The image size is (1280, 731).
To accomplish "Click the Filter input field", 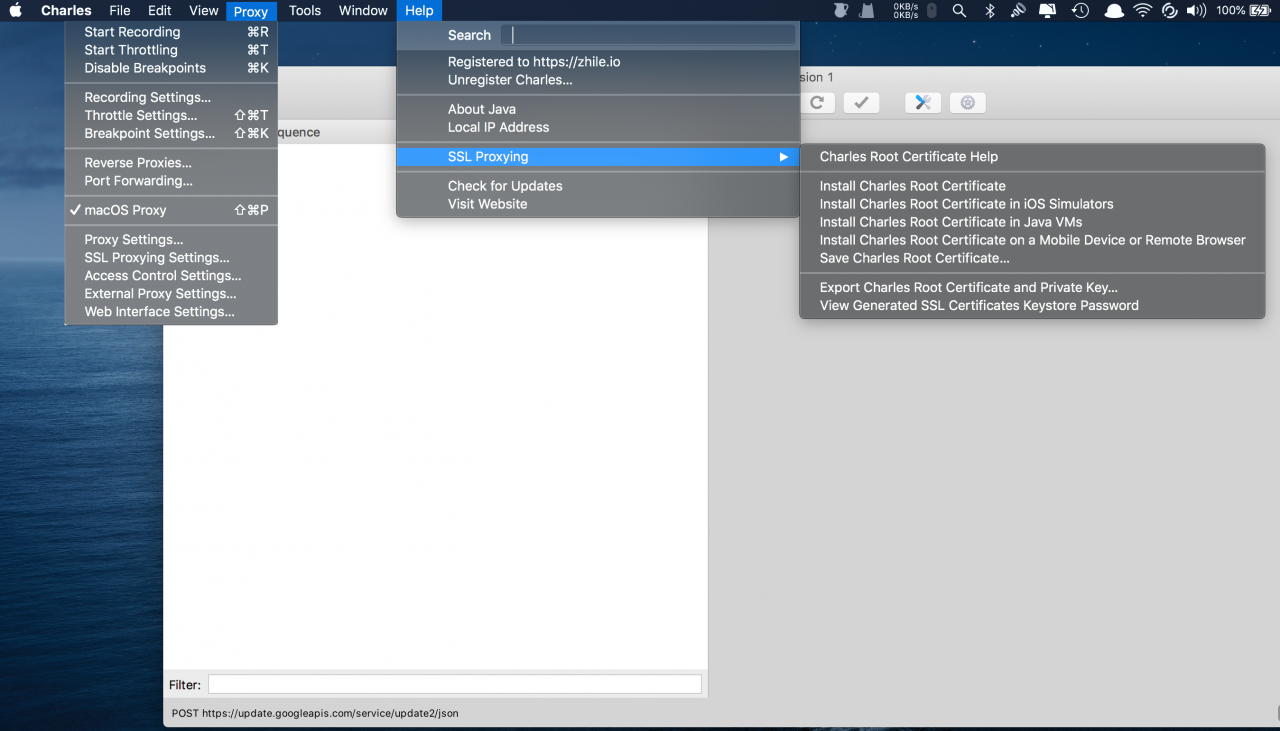I will 455,685.
